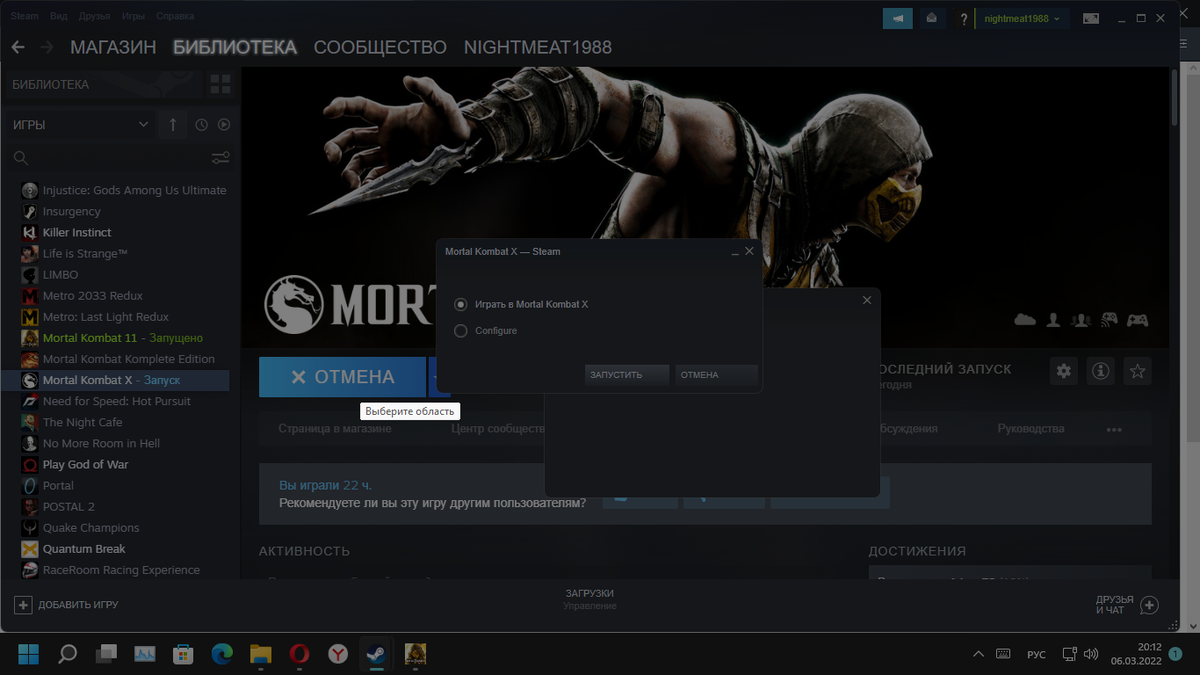Open Opera browser from taskbar

[299, 654]
